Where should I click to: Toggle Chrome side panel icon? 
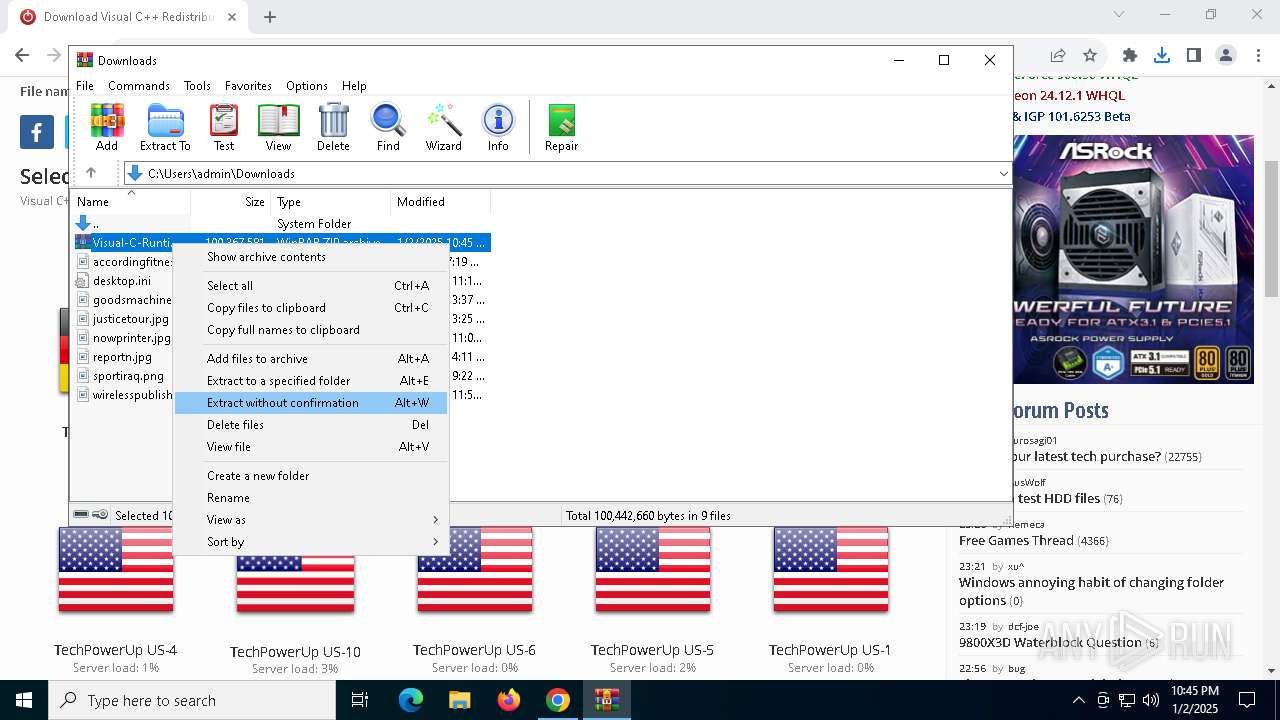(x=1193, y=55)
